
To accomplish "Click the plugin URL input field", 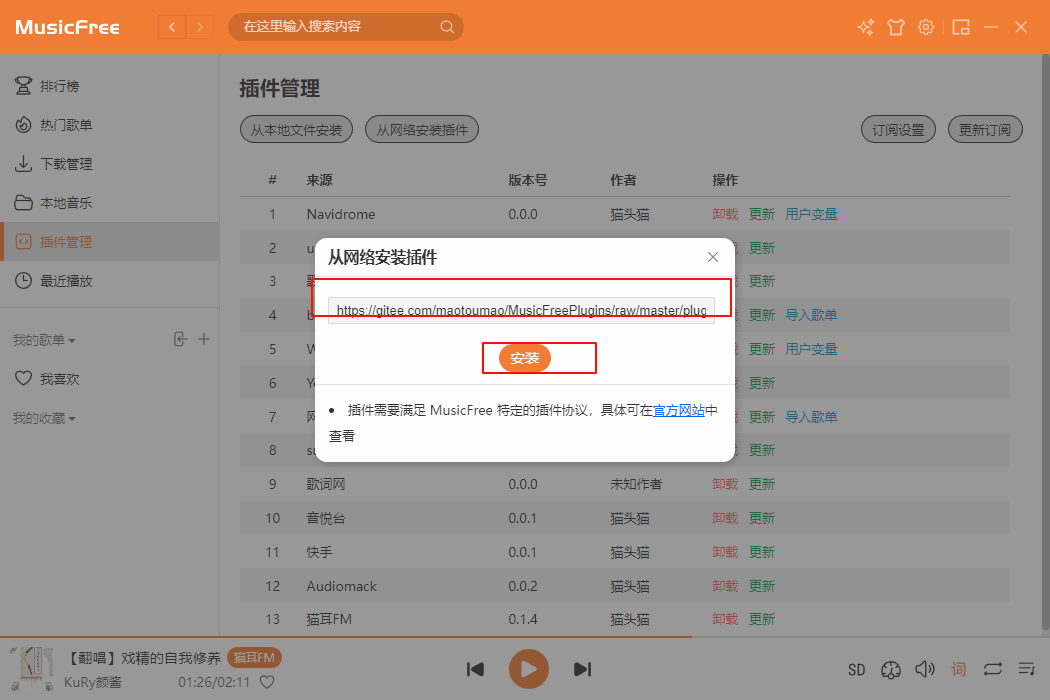I will [x=523, y=309].
